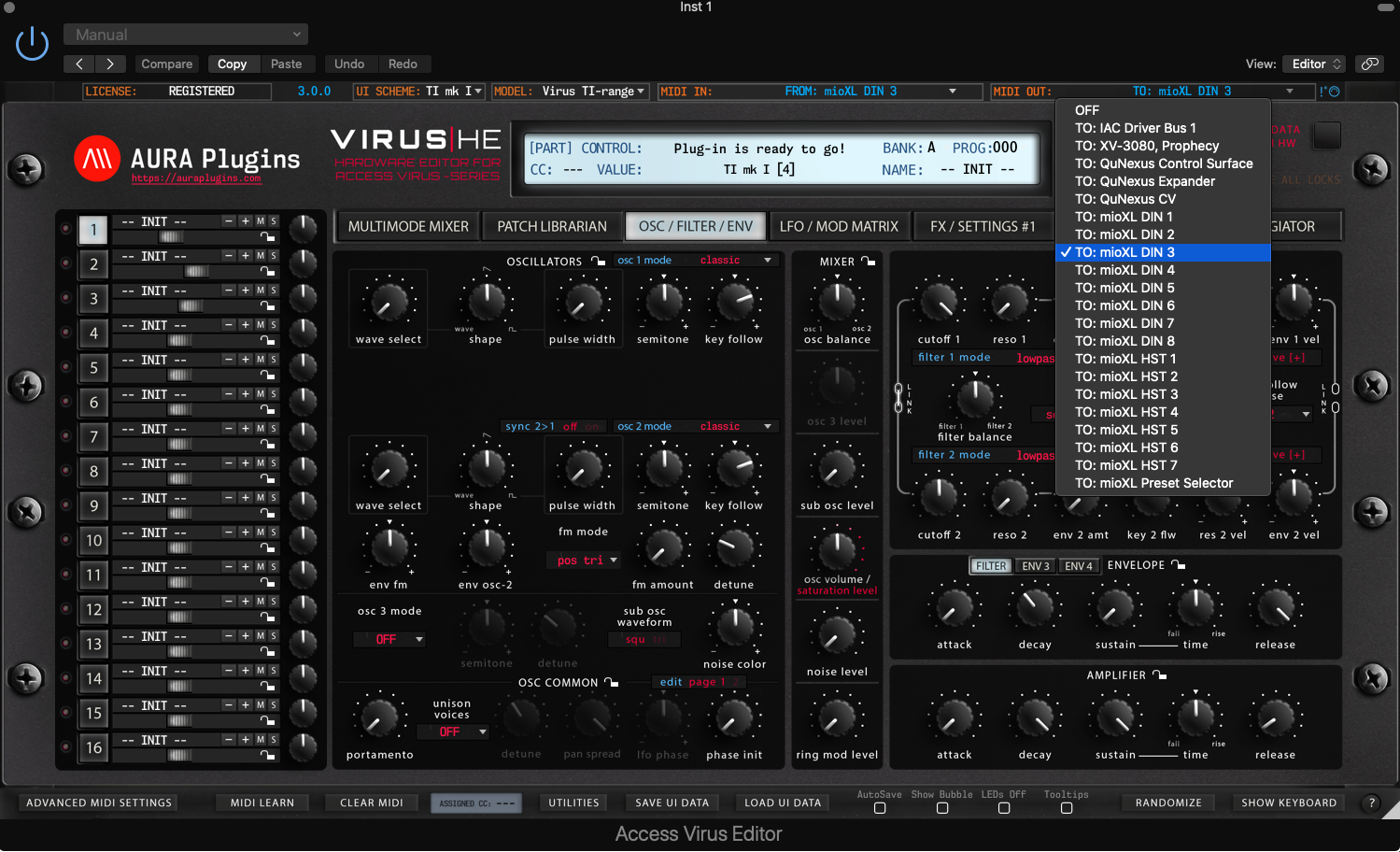
Task: Click the noise level knob
Action: [837, 635]
